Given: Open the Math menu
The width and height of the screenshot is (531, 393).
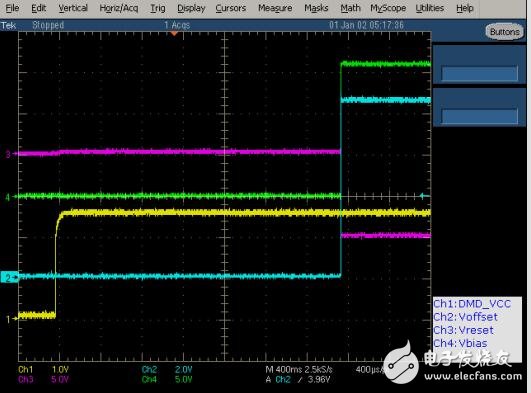Looking at the screenshot, I should (350, 8).
